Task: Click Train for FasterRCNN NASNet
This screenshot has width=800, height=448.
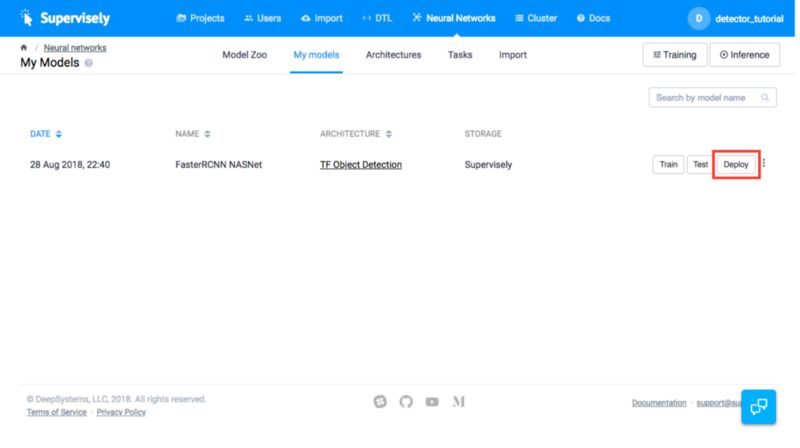Action: coord(668,164)
